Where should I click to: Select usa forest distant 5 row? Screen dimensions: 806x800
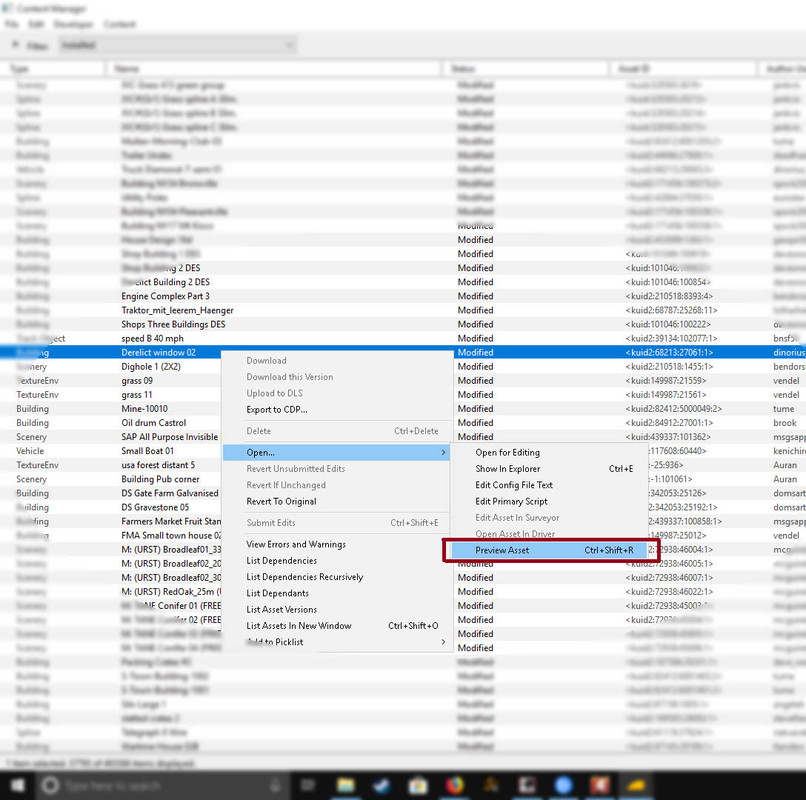[403, 465]
